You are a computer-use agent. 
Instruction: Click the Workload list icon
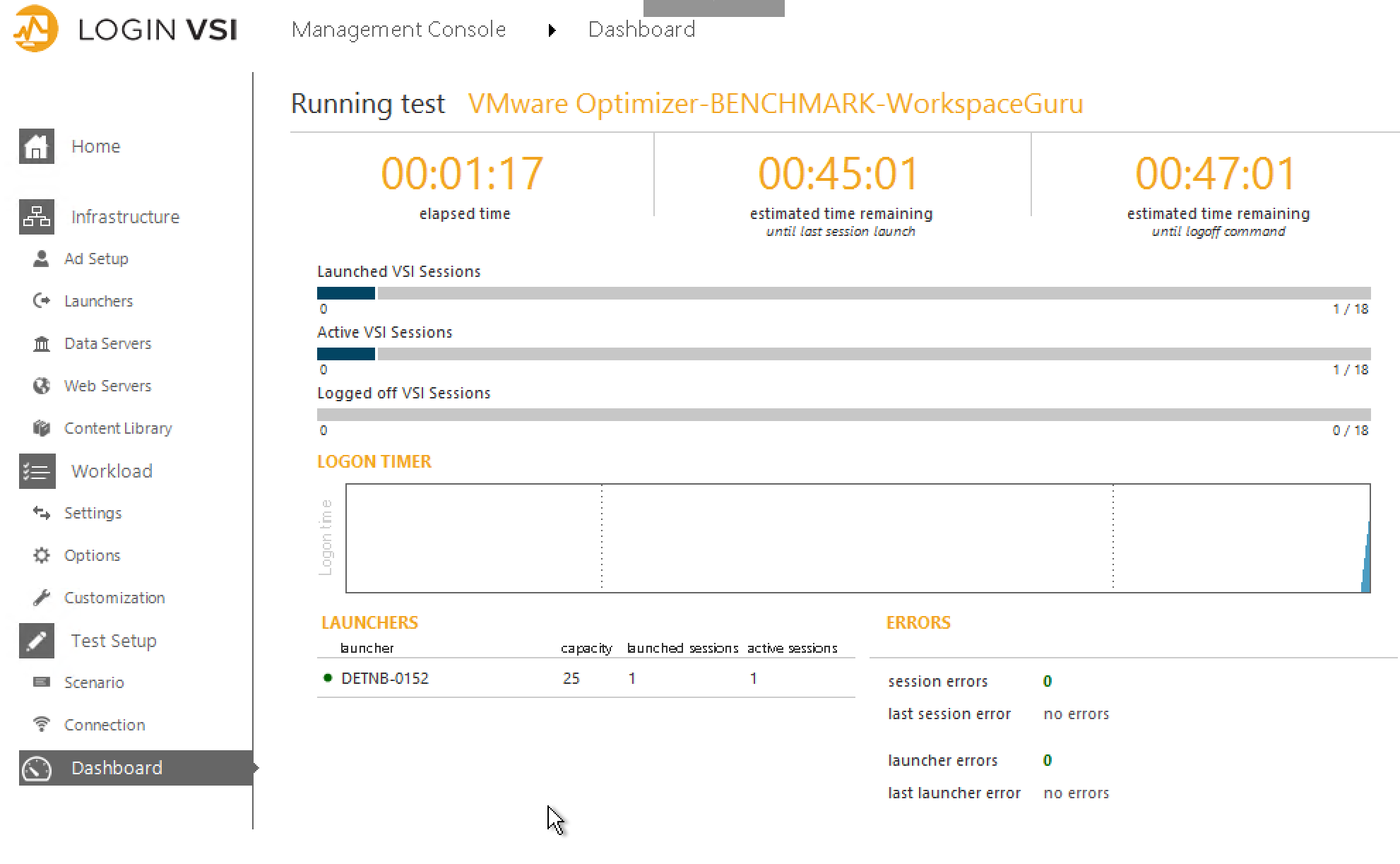pos(37,471)
